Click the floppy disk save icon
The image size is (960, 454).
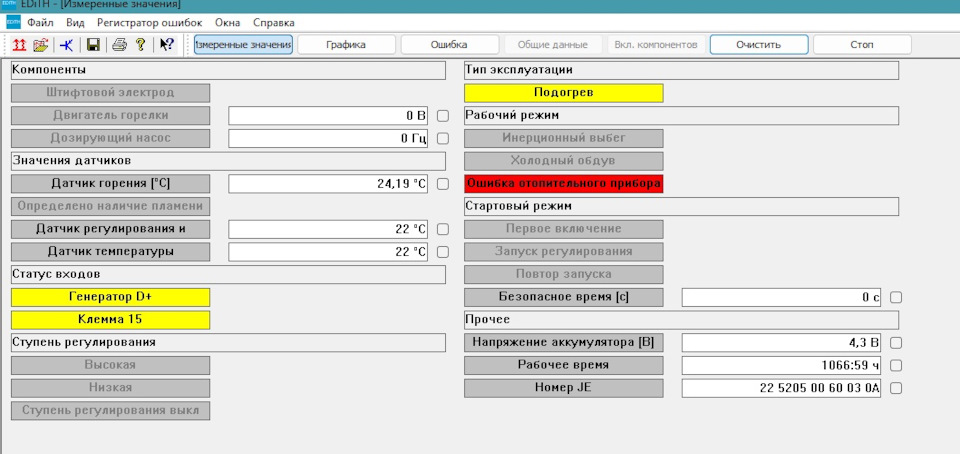pos(93,45)
